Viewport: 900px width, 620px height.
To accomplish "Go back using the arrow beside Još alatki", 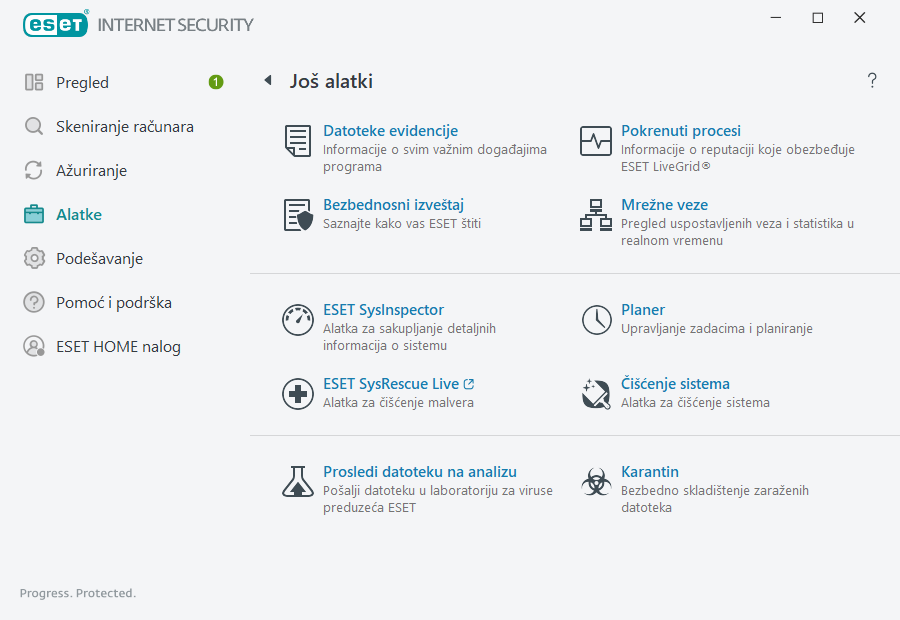I will 267,81.
